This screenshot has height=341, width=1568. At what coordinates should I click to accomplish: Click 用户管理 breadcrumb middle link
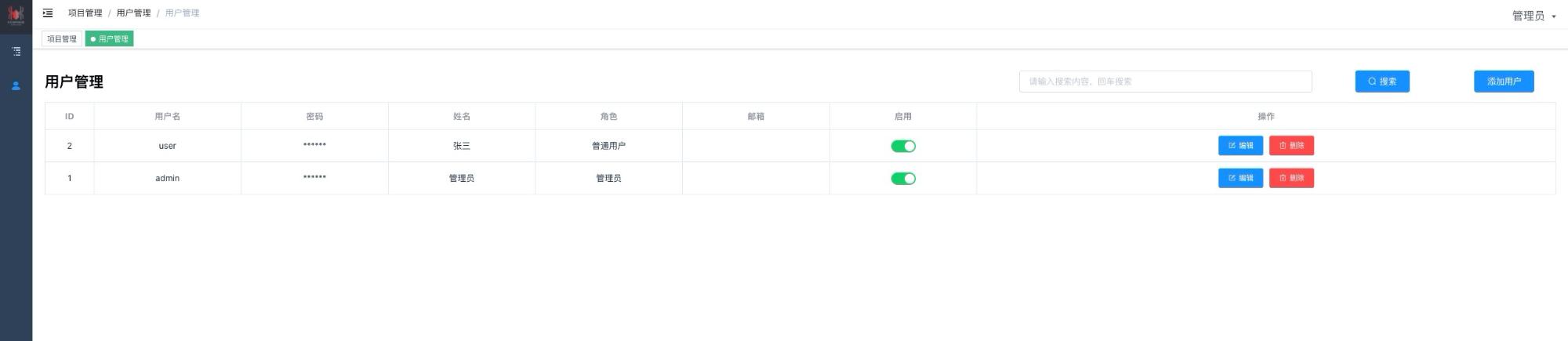[133, 13]
